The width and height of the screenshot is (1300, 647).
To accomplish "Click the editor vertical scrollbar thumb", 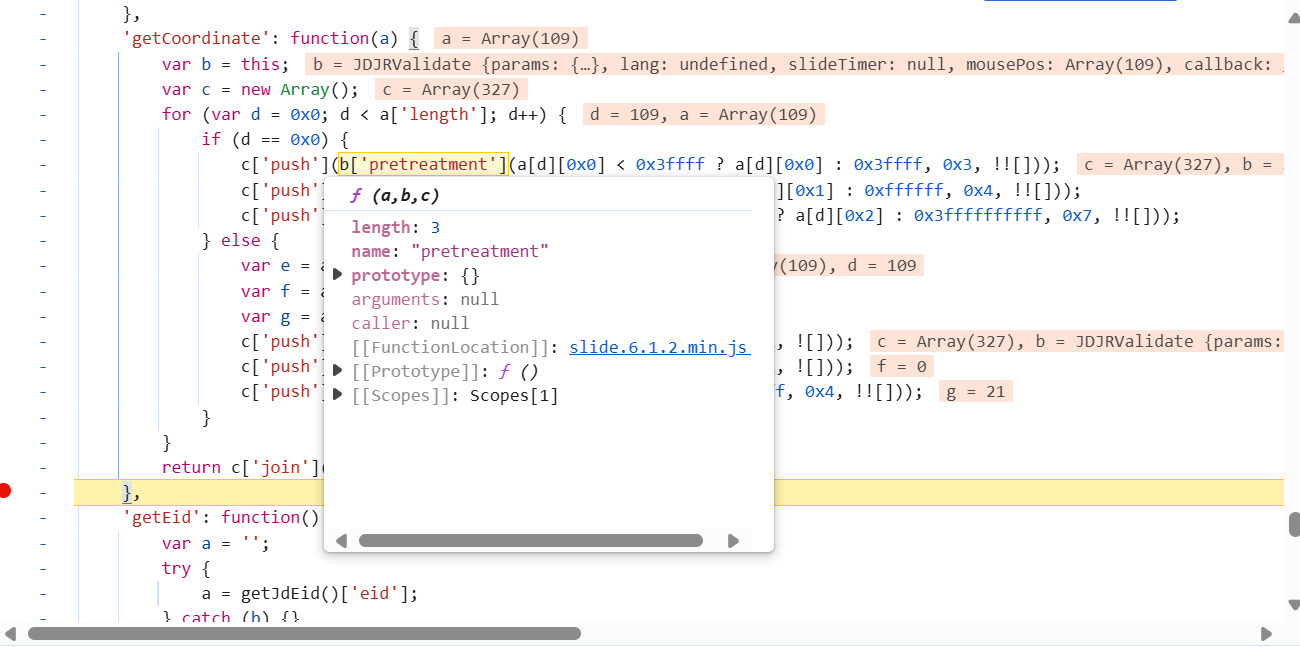I will point(1293,524).
